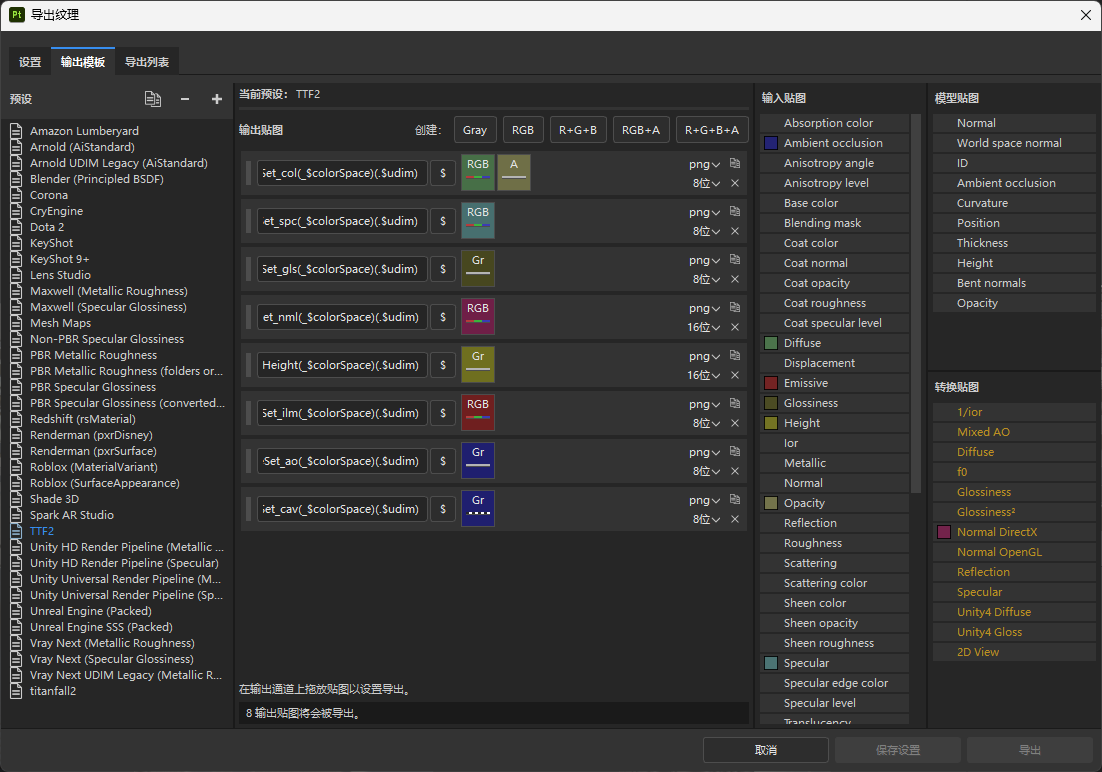This screenshot has width=1102, height=772.
Task: Remove the _cav output map row
Action: pos(735,519)
